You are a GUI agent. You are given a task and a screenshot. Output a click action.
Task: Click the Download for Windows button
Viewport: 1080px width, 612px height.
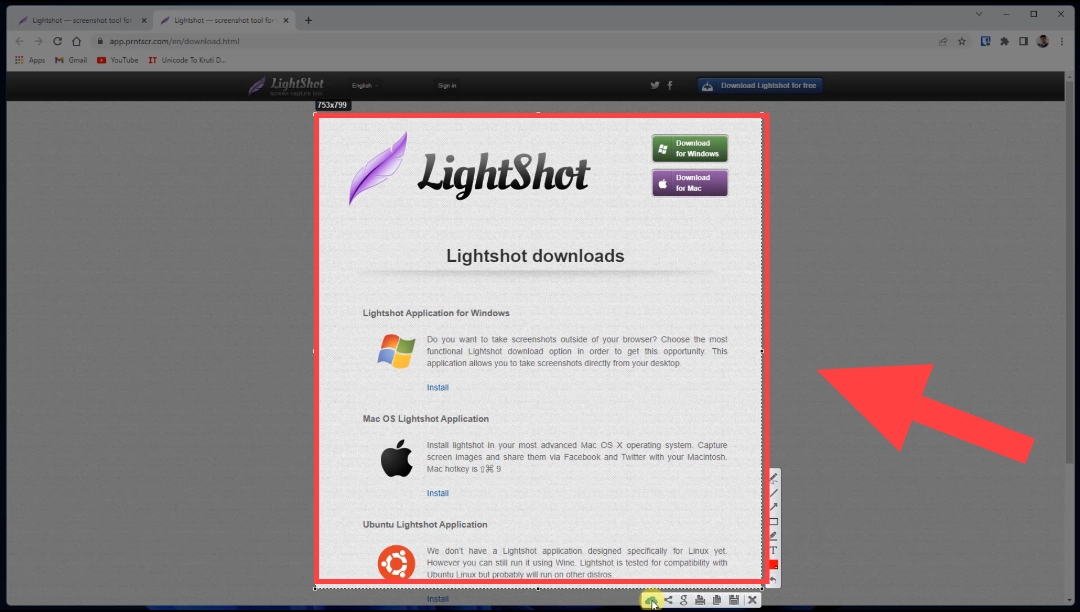689,149
